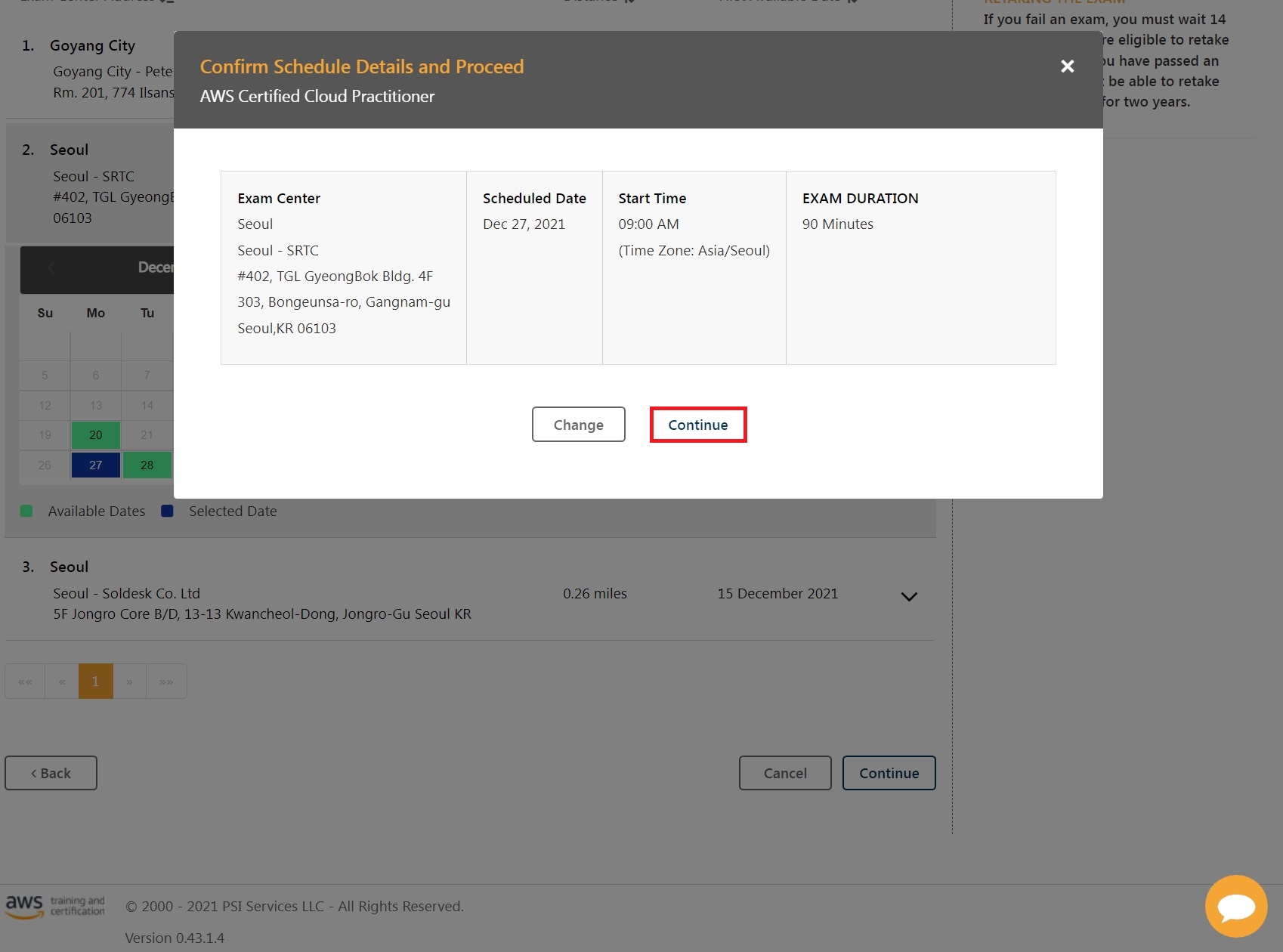The image size is (1283, 952).
Task: Click the Change button in the dialog
Action: [579, 425]
